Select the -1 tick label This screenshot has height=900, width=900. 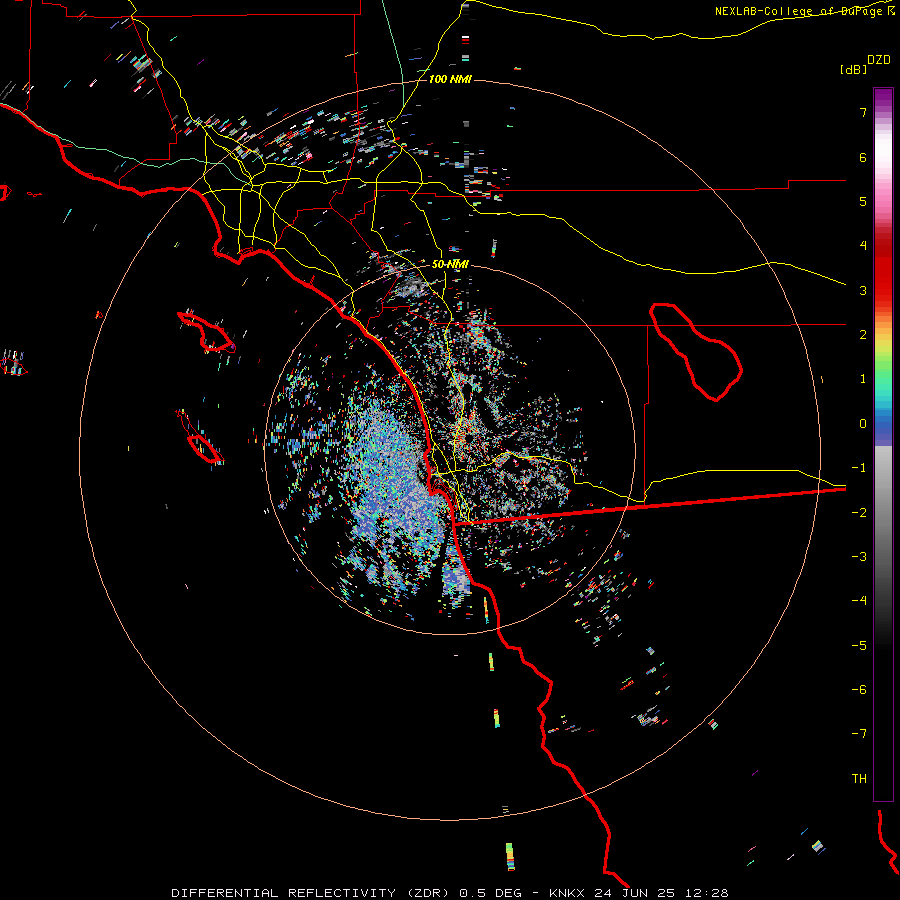pyautogui.click(x=859, y=468)
